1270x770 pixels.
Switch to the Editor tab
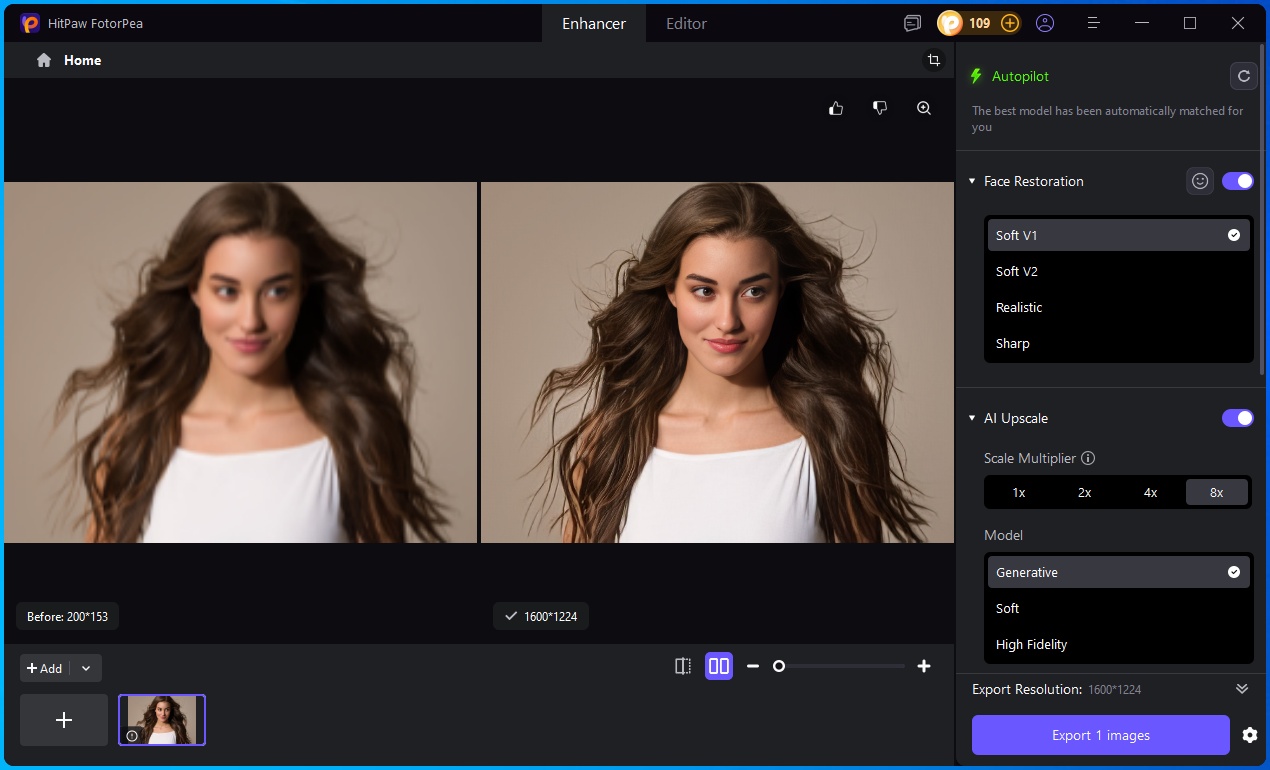(x=686, y=23)
